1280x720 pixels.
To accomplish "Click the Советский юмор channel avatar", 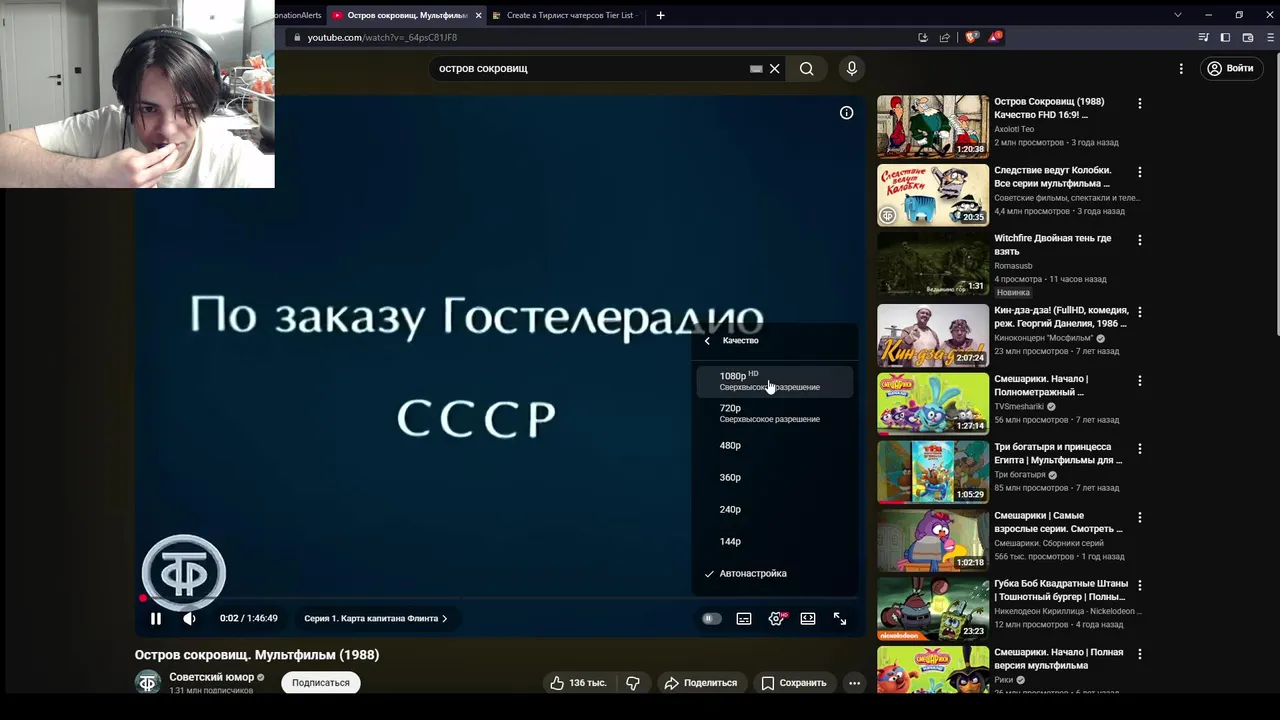I will pos(148,682).
